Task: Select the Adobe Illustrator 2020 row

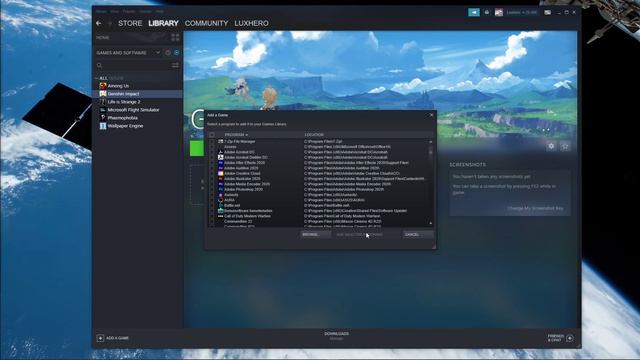Action: tap(320, 179)
